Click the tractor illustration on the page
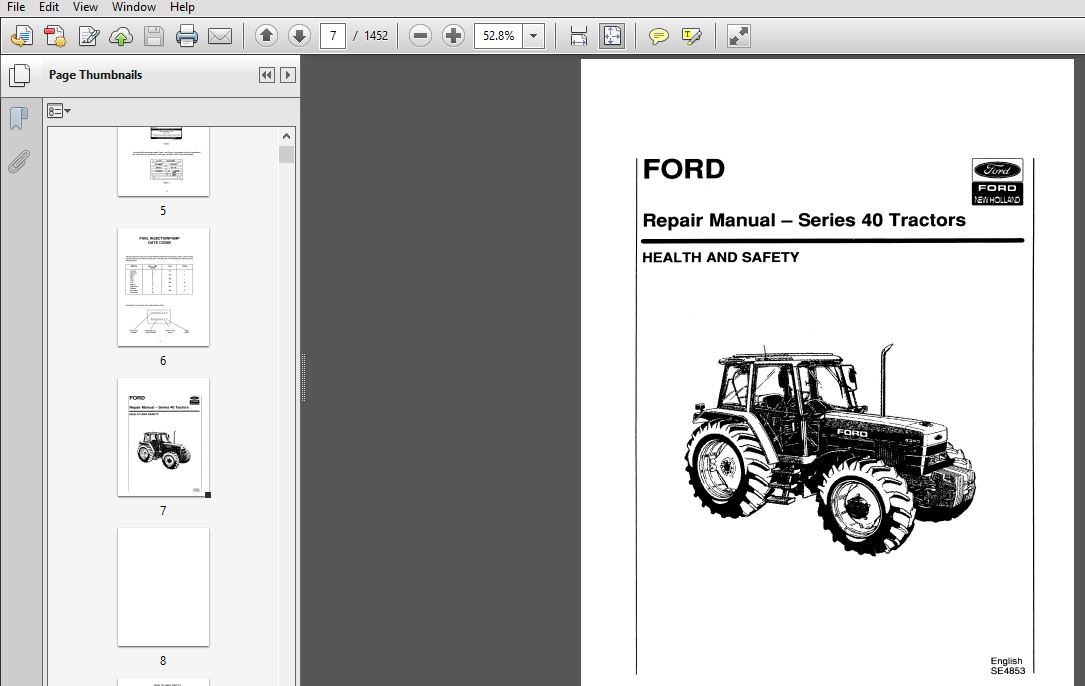This screenshot has height=686, width=1085. pos(830,449)
